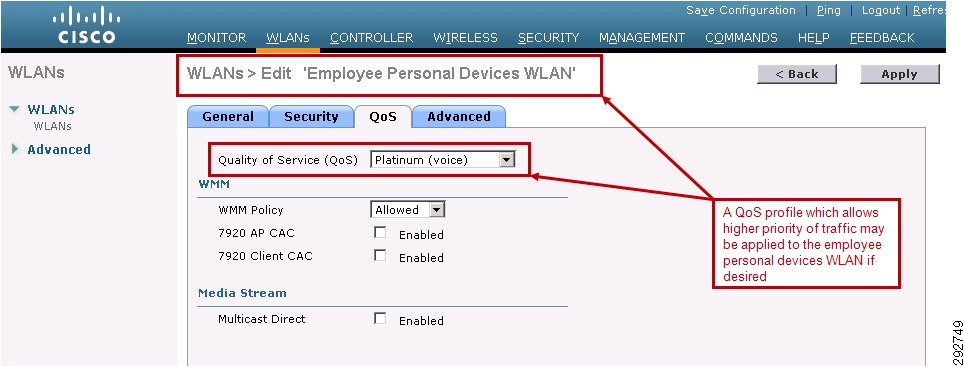Click the Ping link
The width and height of the screenshot is (964, 367).
coord(829,10)
